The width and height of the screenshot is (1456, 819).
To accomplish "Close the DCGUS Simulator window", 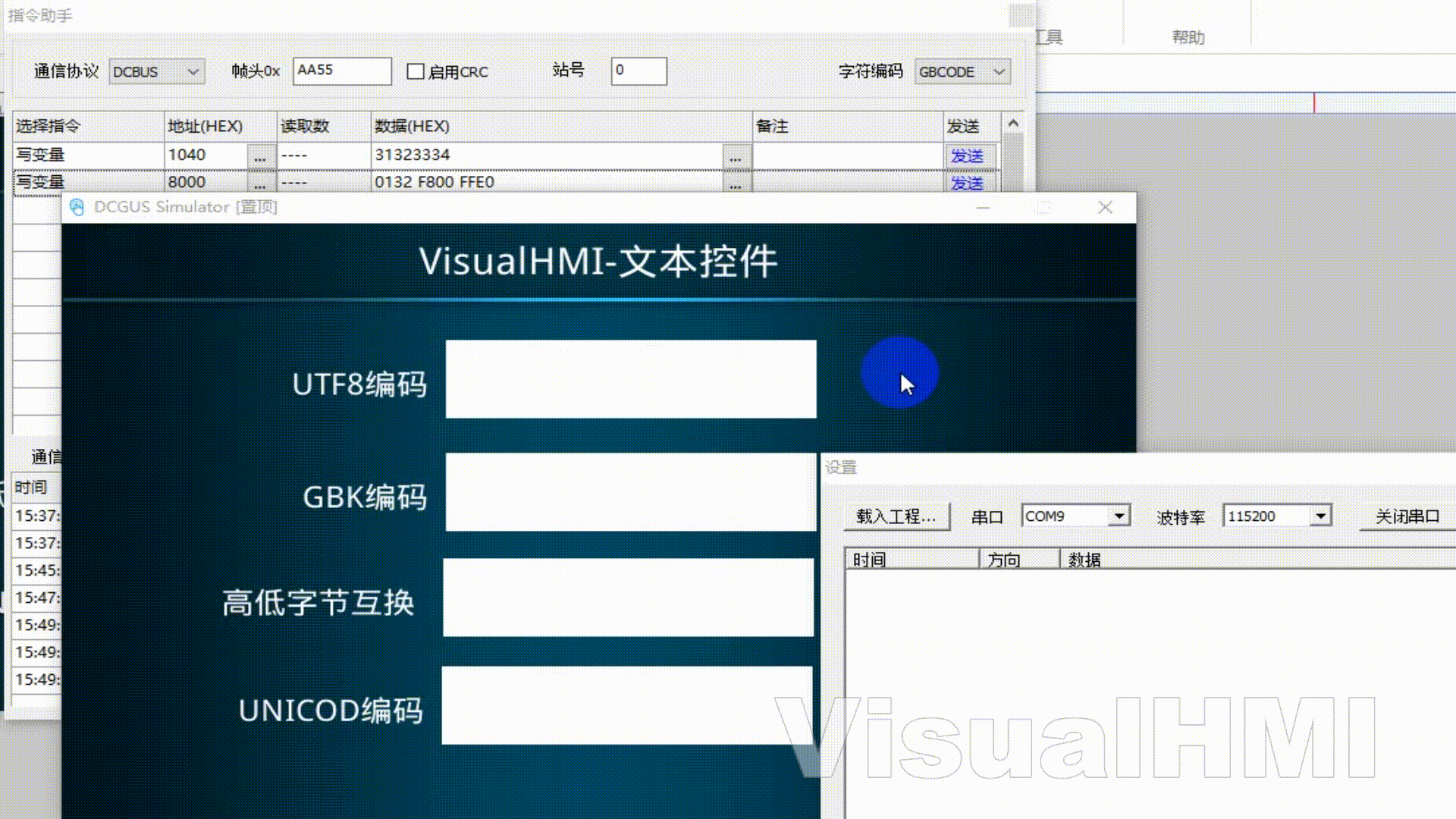I will point(1105,207).
